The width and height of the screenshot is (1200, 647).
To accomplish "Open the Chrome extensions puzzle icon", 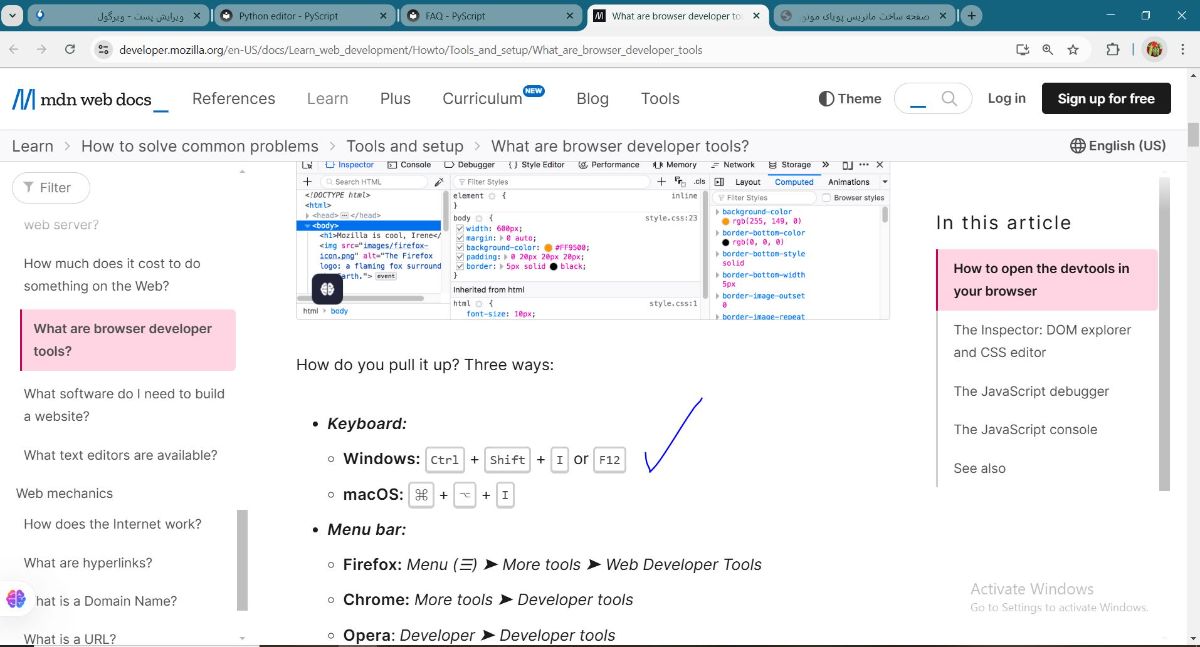I will click(x=1113, y=49).
